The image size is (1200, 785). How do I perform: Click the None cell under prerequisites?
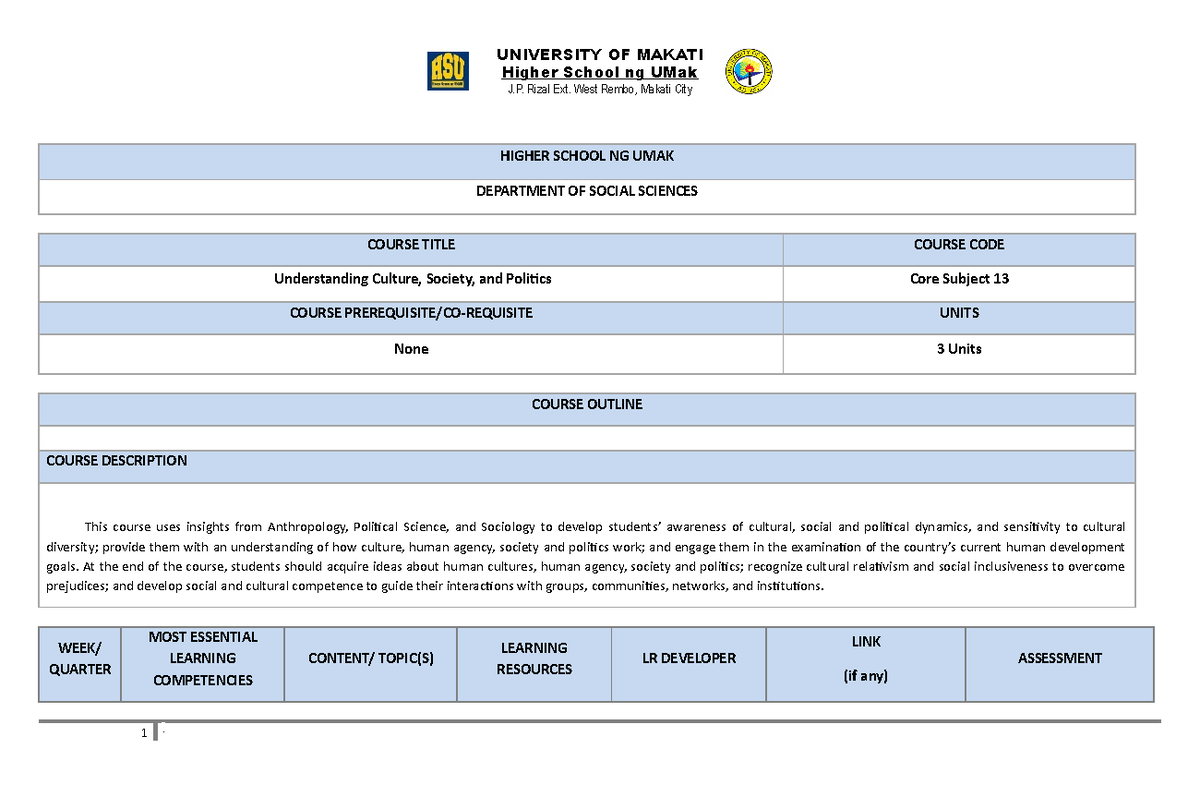[x=411, y=348]
